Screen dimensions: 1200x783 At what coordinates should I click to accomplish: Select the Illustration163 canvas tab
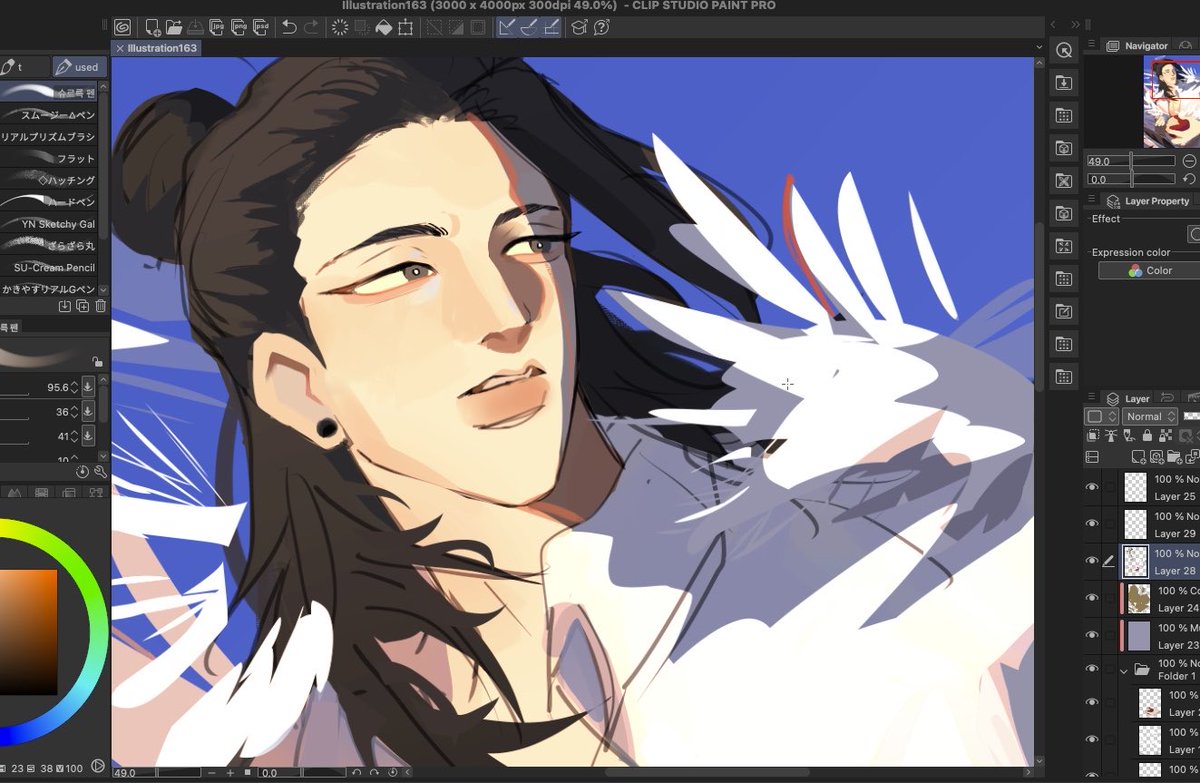point(155,48)
